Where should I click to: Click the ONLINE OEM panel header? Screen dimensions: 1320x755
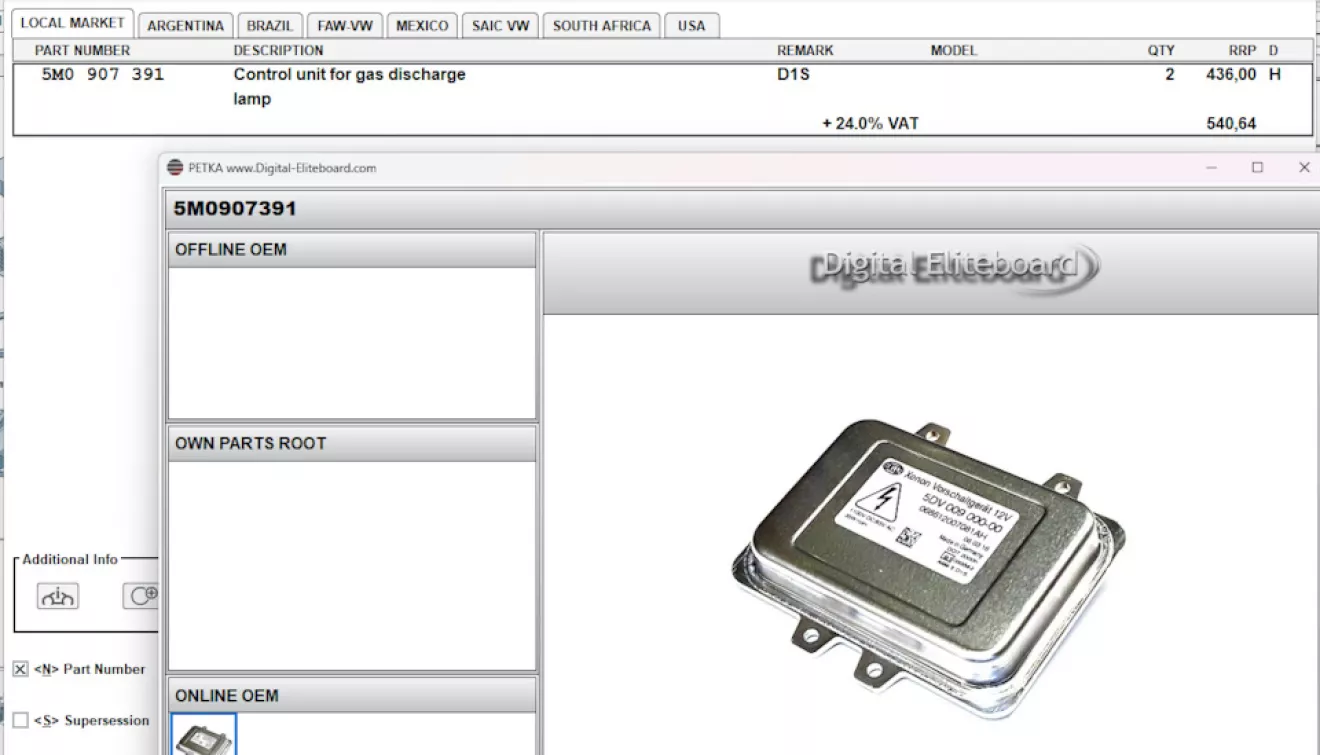tap(351, 696)
